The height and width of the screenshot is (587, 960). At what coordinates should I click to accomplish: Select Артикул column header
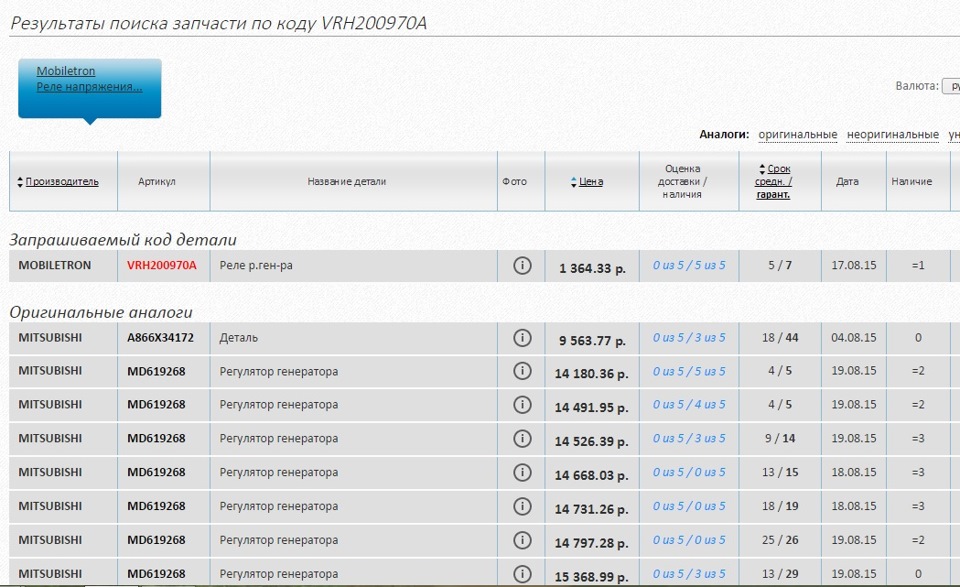[157, 182]
